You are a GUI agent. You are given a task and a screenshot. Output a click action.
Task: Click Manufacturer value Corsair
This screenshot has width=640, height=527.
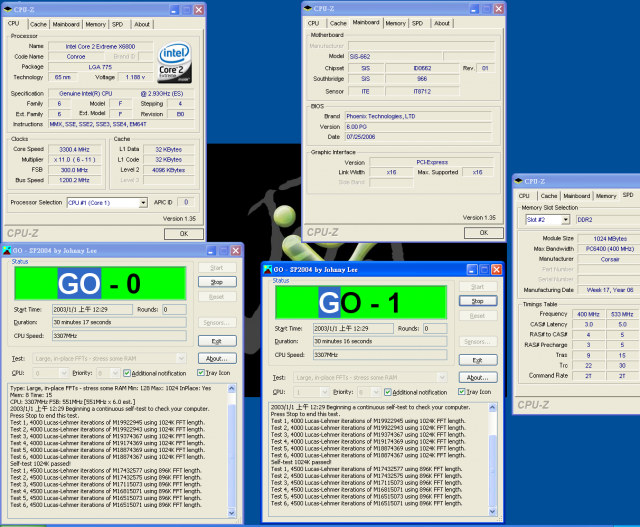click(x=610, y=259)
